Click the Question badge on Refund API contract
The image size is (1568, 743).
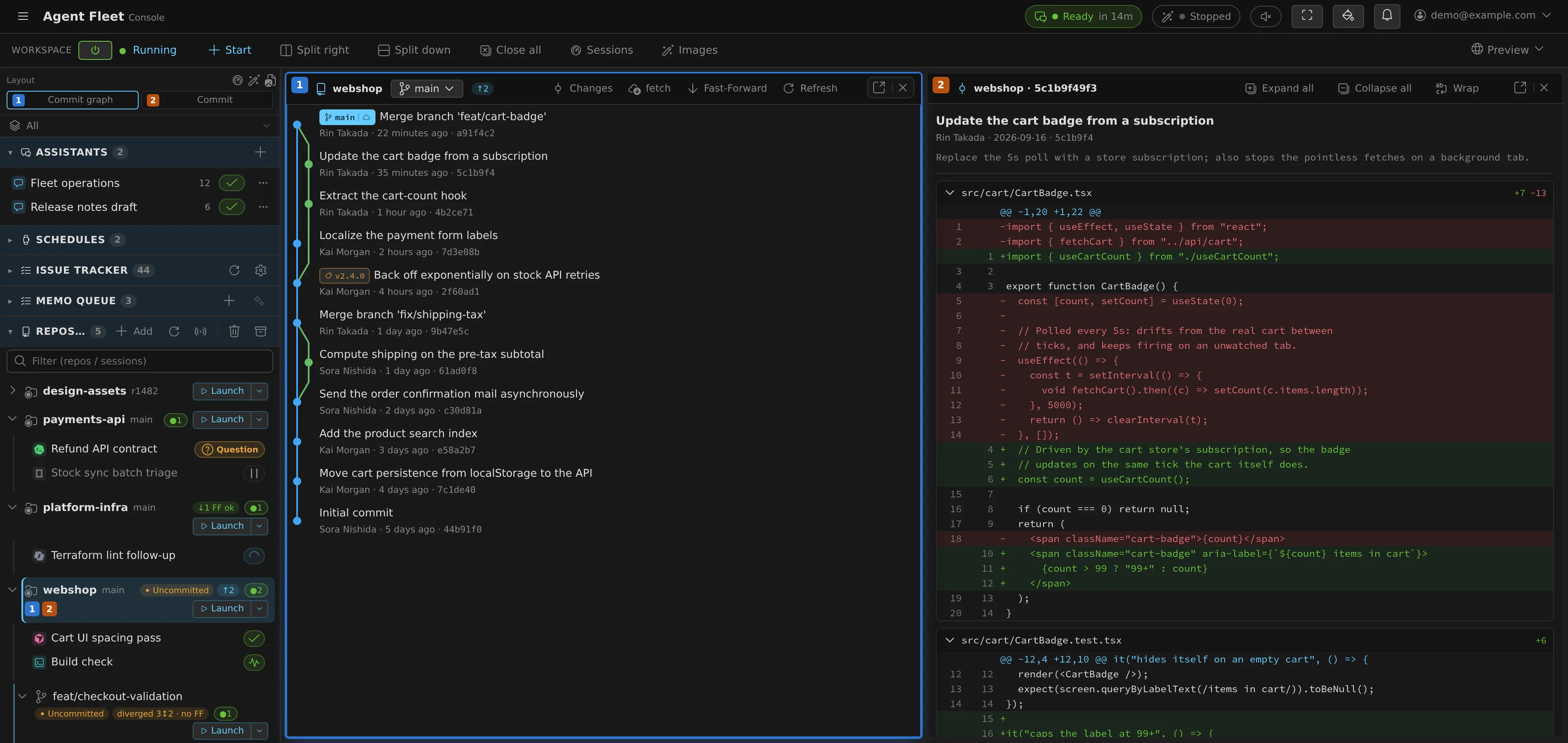click(x=229, y=450)
